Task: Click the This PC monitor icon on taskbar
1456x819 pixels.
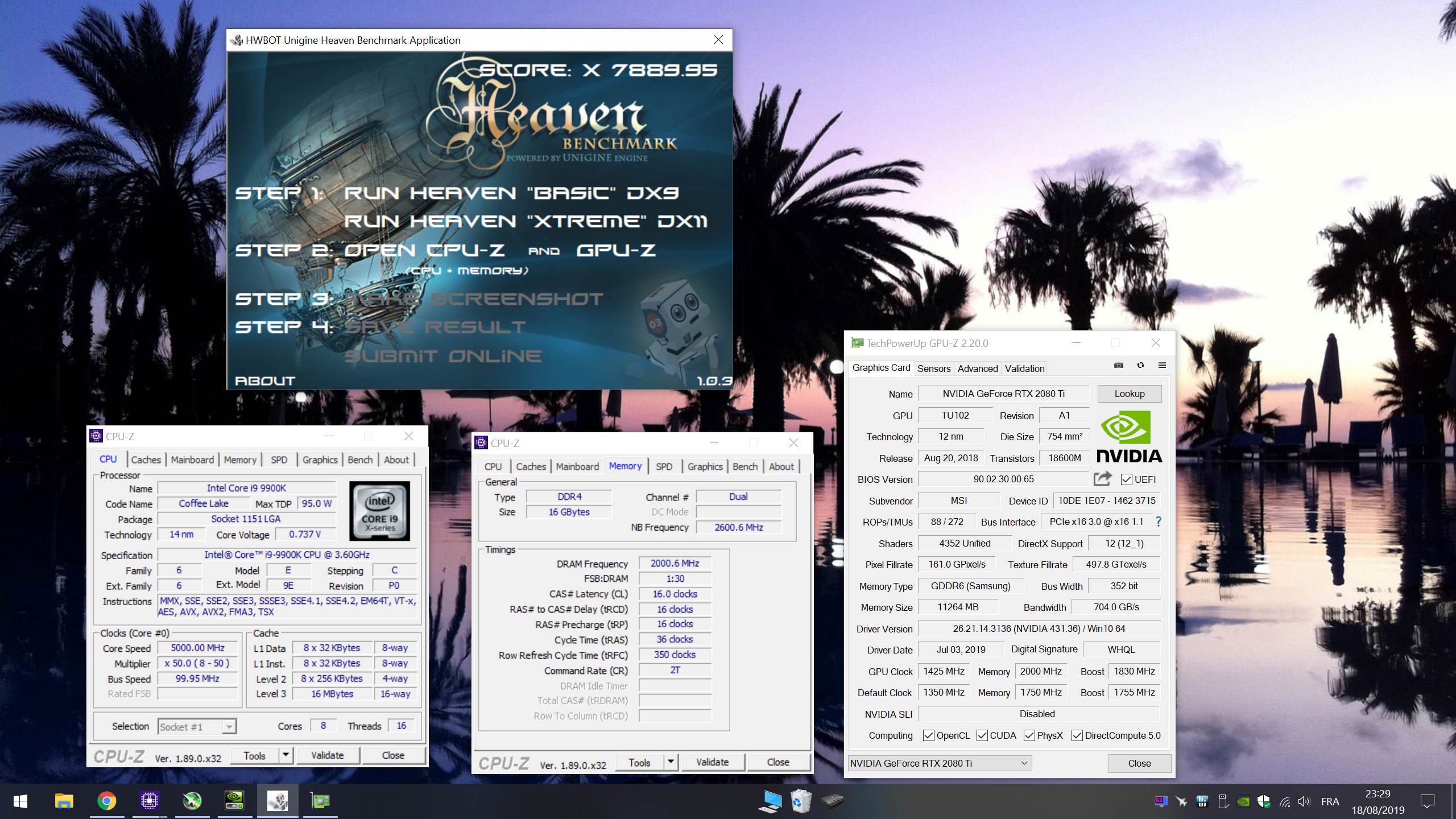Action: coord(771,801)
